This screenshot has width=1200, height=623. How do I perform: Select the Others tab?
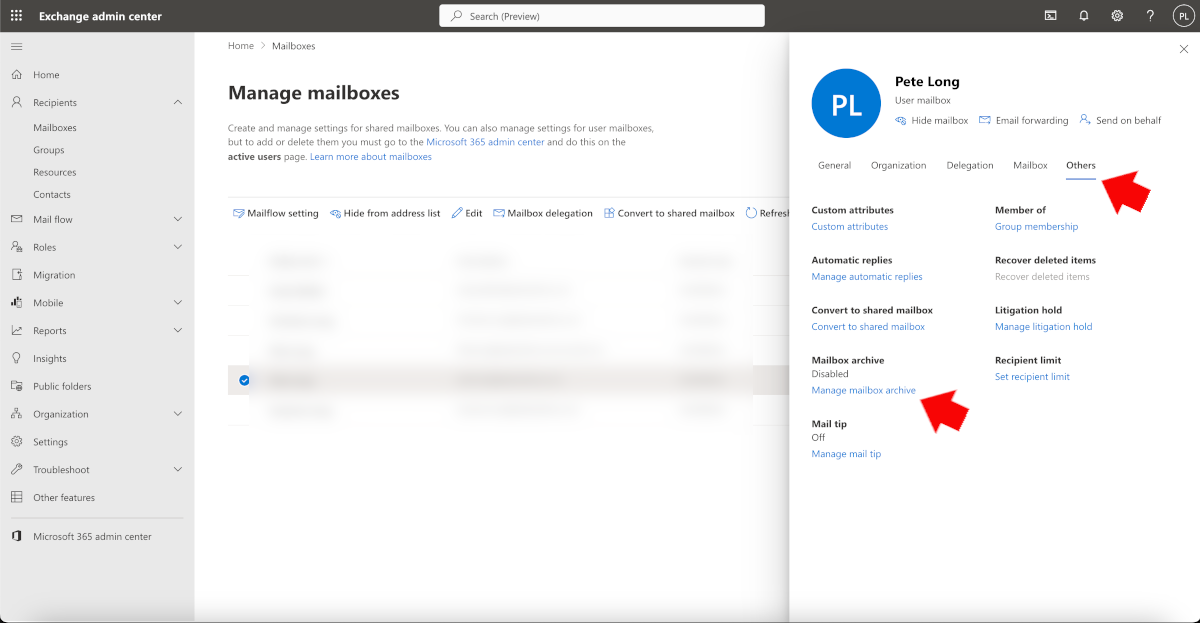1081,165
